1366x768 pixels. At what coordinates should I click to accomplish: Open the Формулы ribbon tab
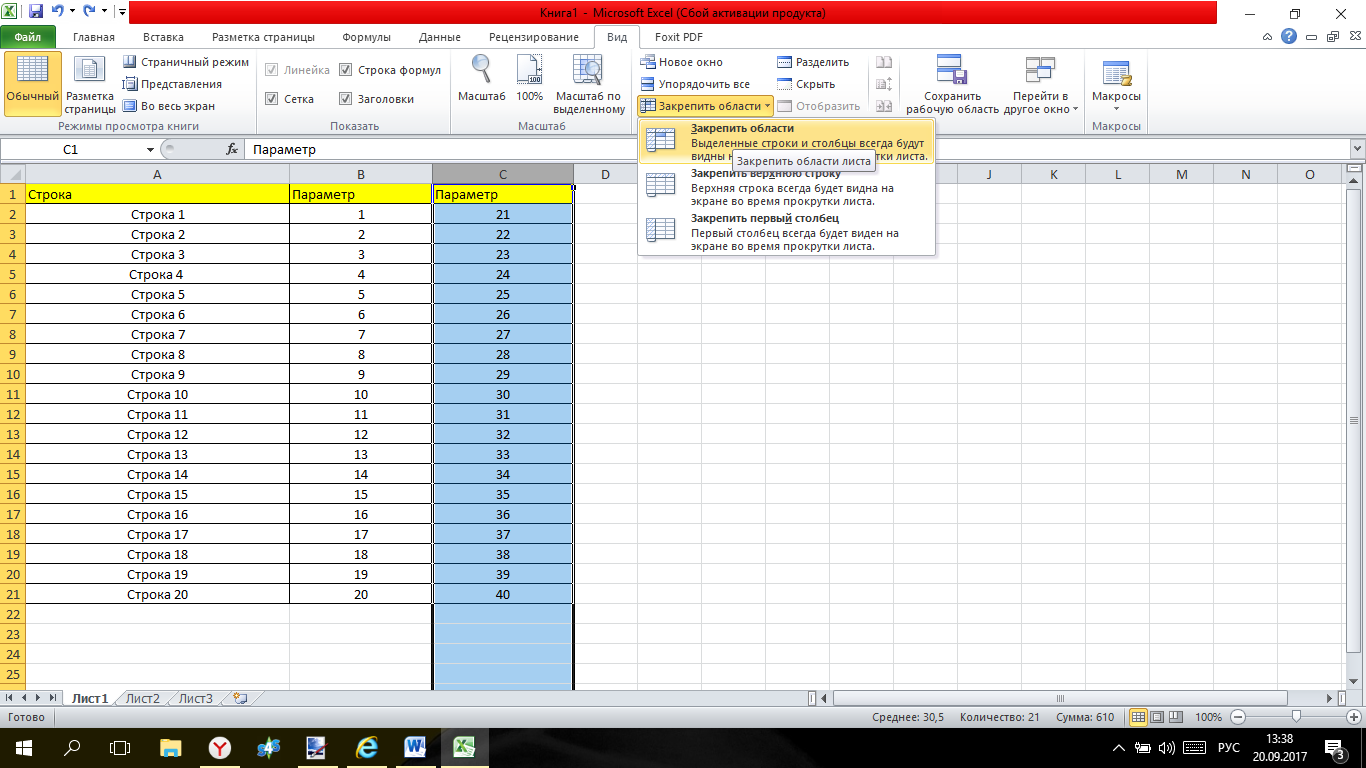click(x=366, y=37)
